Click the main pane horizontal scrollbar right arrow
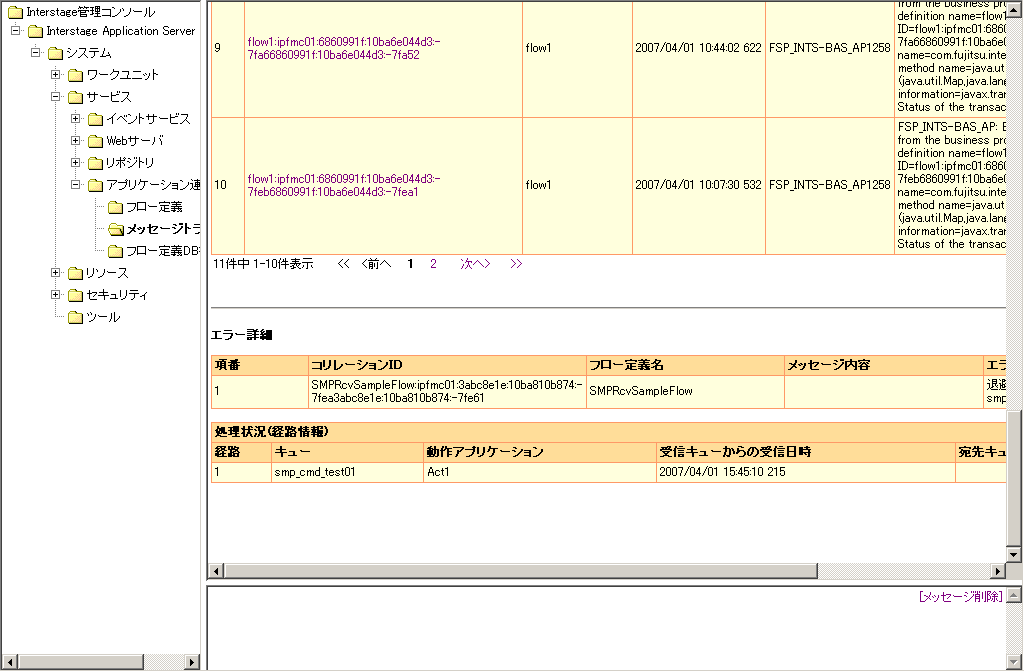 [997, 571]
